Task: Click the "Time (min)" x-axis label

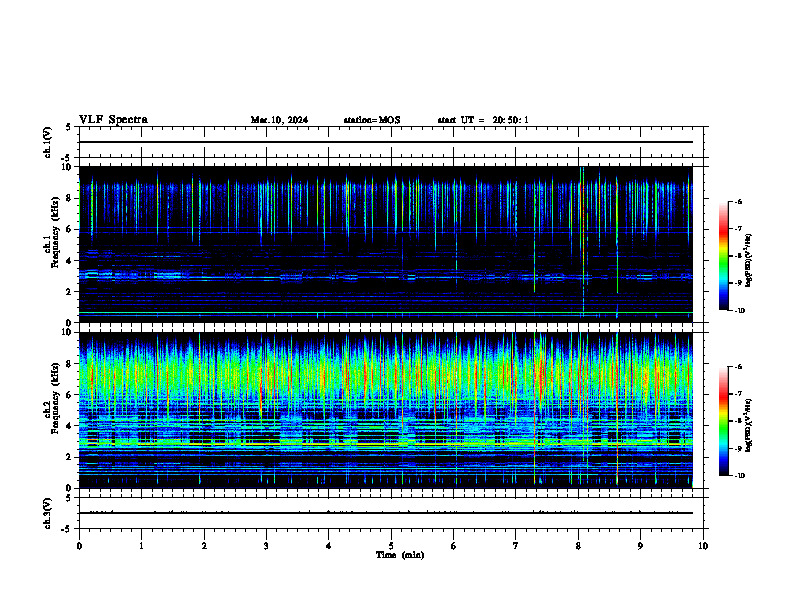Action: coord(400,555)
